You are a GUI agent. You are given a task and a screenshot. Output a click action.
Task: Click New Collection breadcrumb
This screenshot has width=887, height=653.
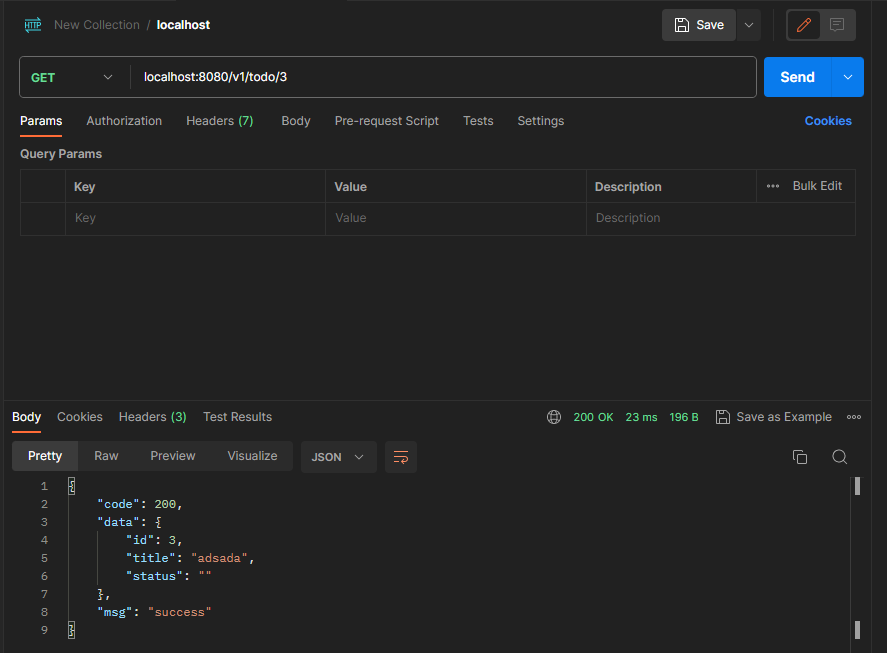coord(97,25)
